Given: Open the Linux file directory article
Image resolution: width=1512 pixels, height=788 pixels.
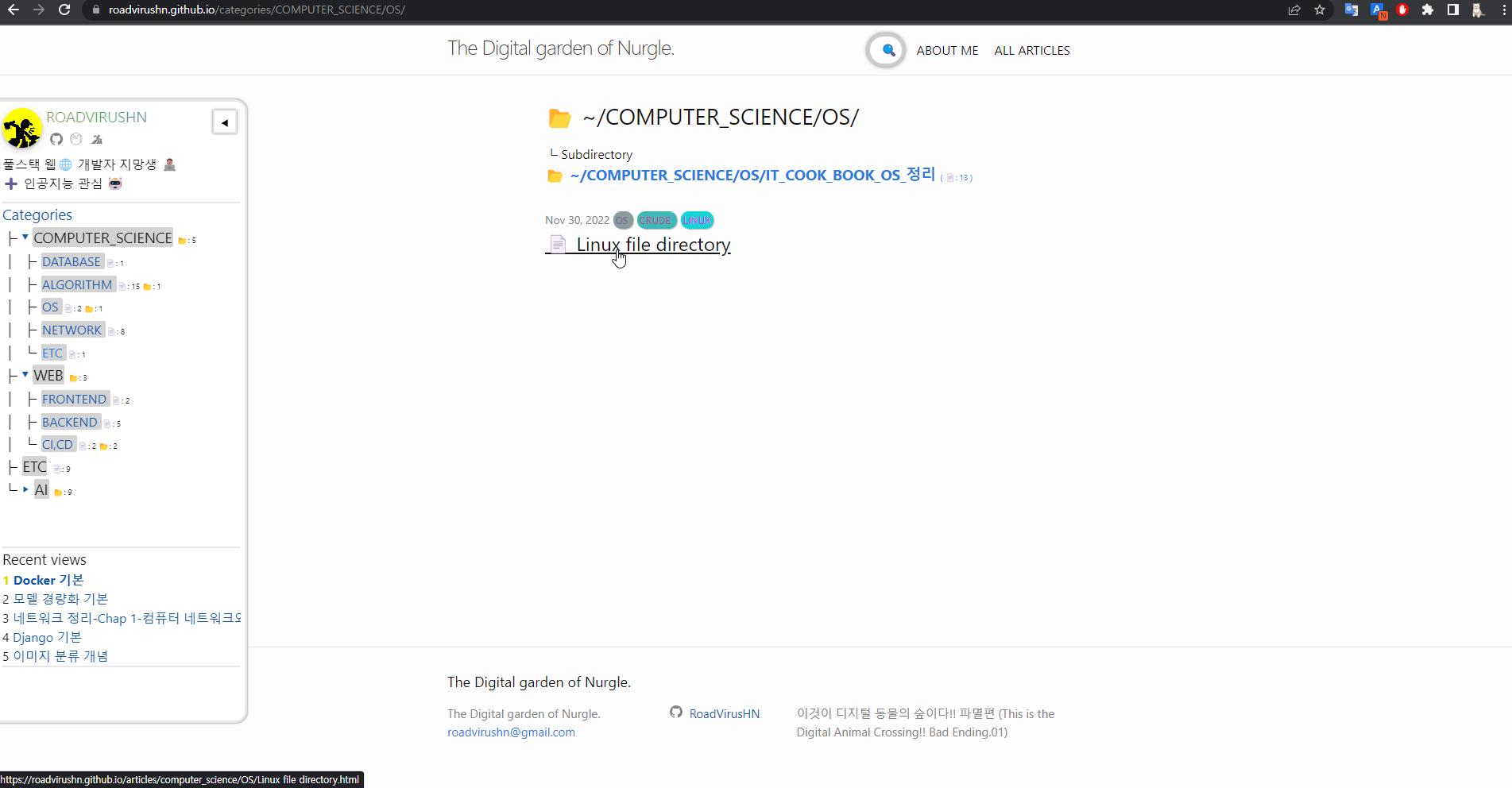Looking at the screenshot, I should pos(652,245).
